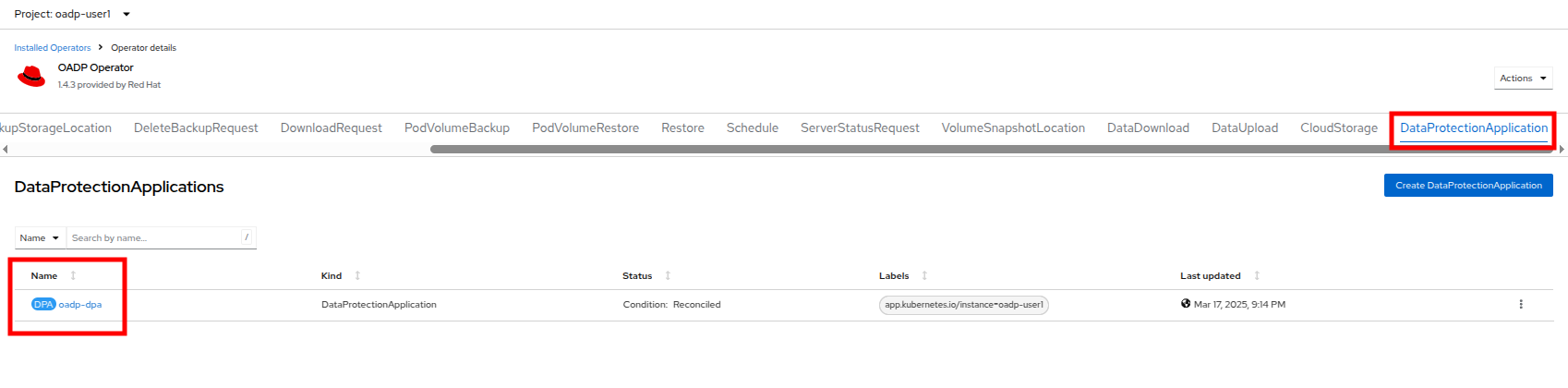Go to Installed Operators breadcrumb link

53,47
